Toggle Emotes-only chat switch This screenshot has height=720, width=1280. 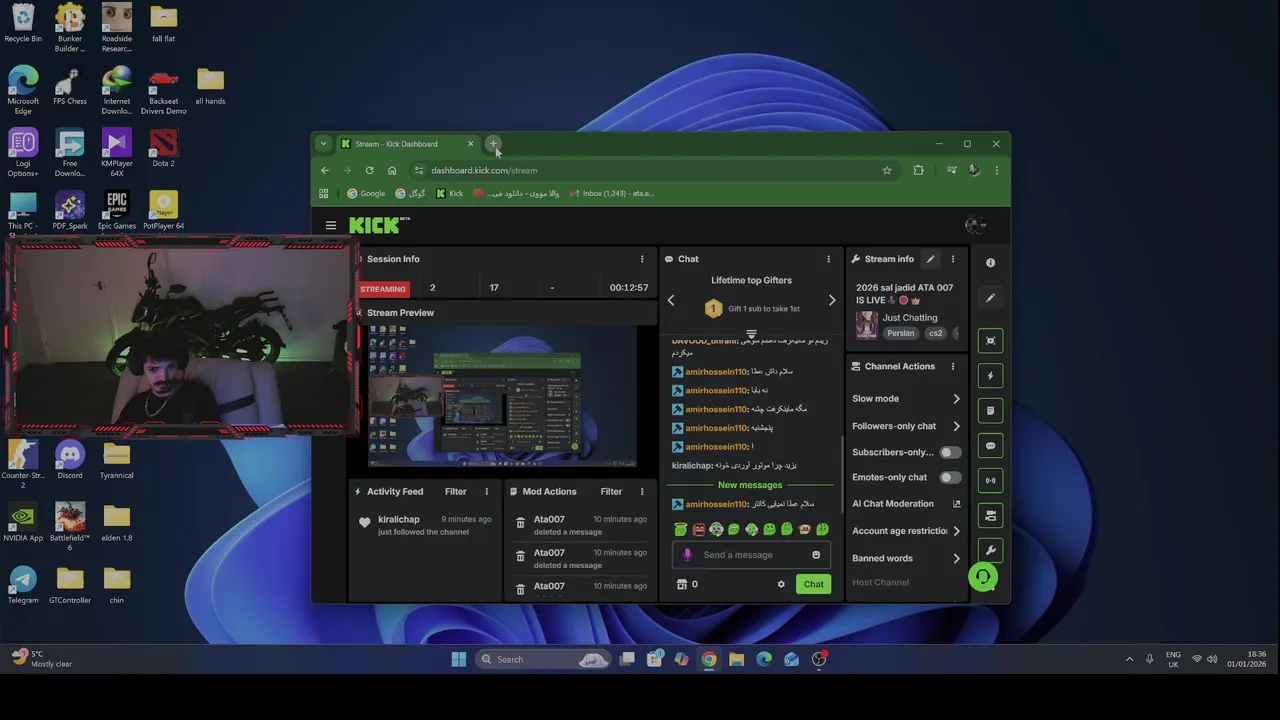point(950,478)
